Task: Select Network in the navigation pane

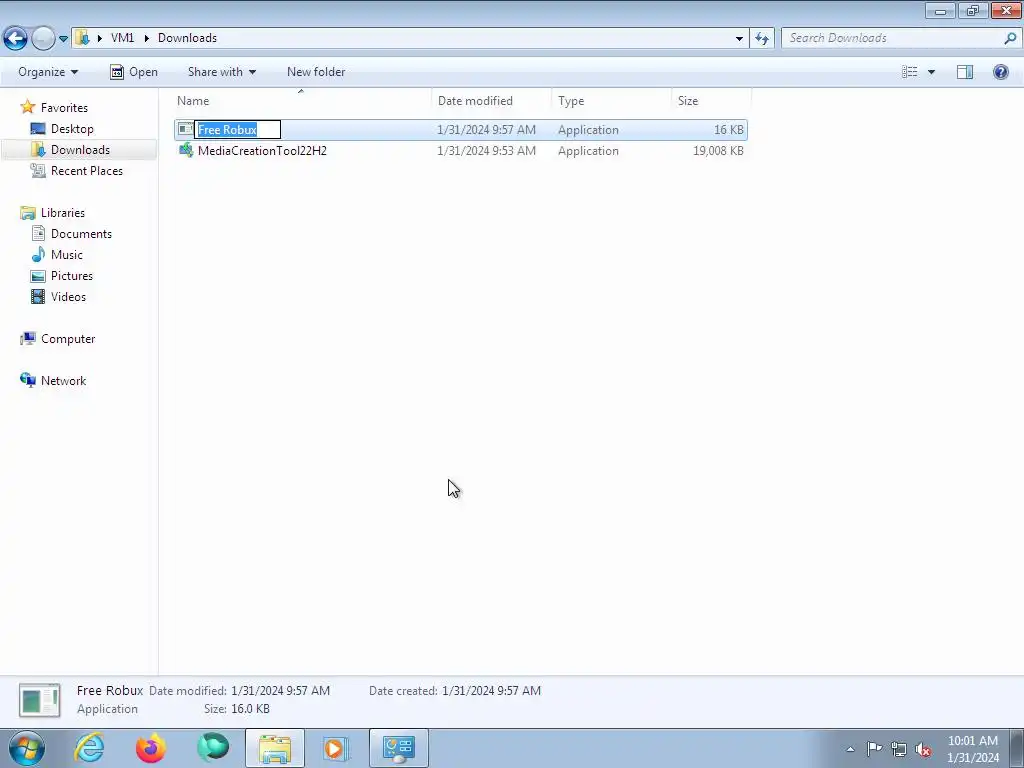Action: click(63, 381)
